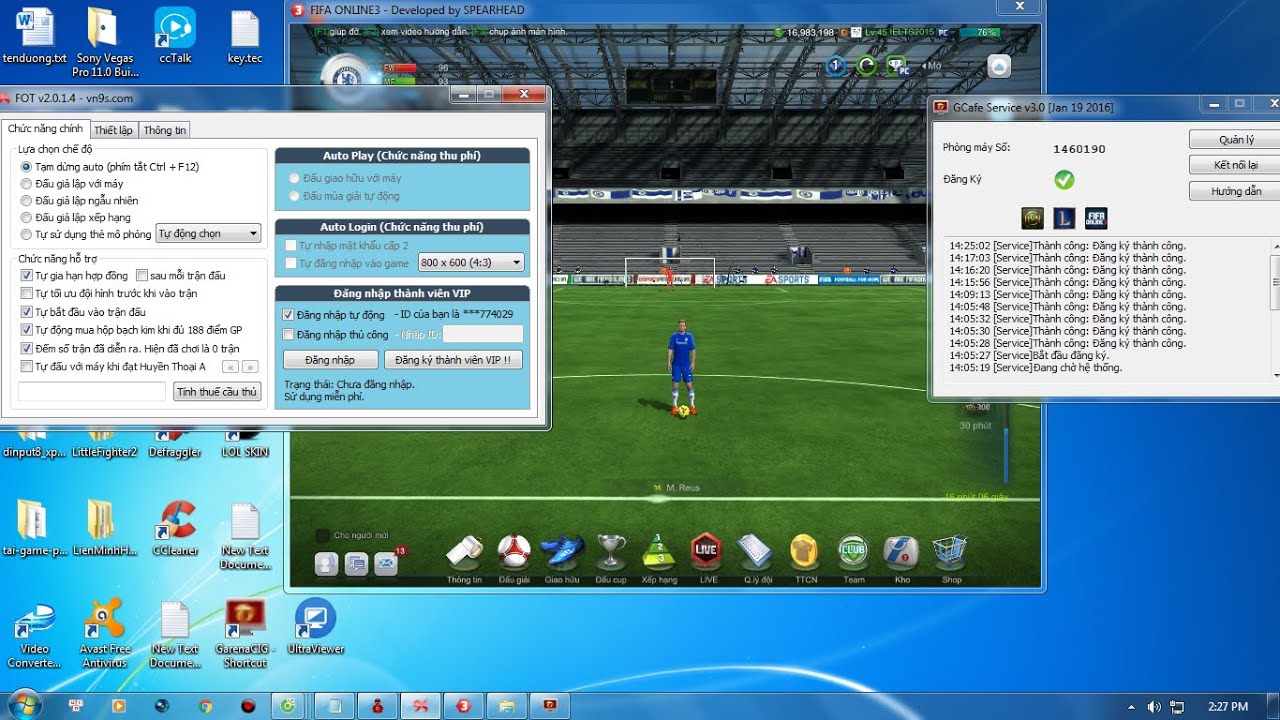Open the TTCN shirt icon
Image resolution: width=1280 pixels, height=720 pixels.
click(x=804, y=552)
